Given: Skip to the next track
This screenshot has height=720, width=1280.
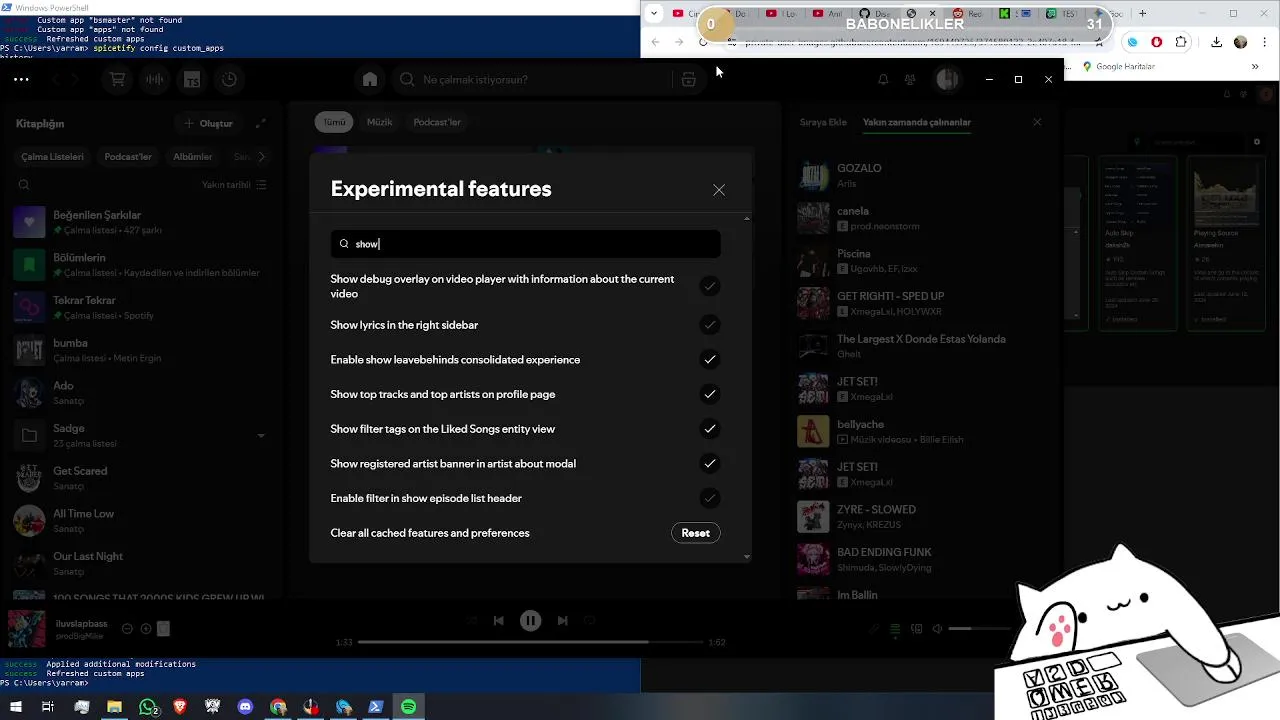Looking at the screenshot, I should pos(562,621).
